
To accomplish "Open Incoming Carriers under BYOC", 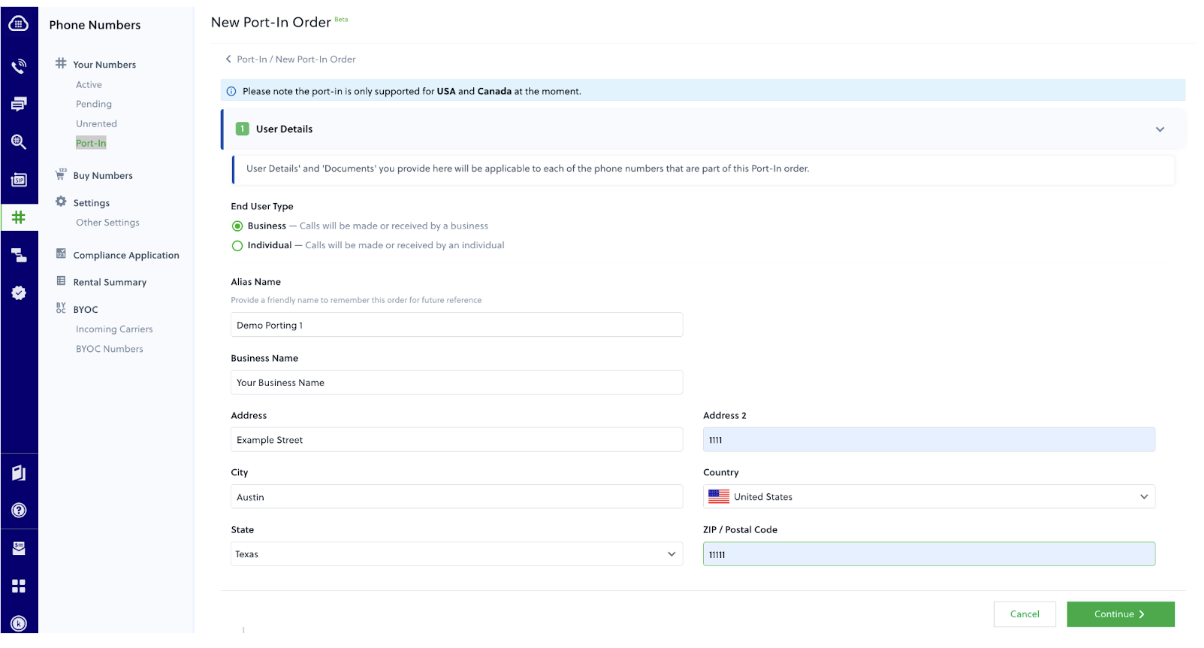I will click(114, 329).
